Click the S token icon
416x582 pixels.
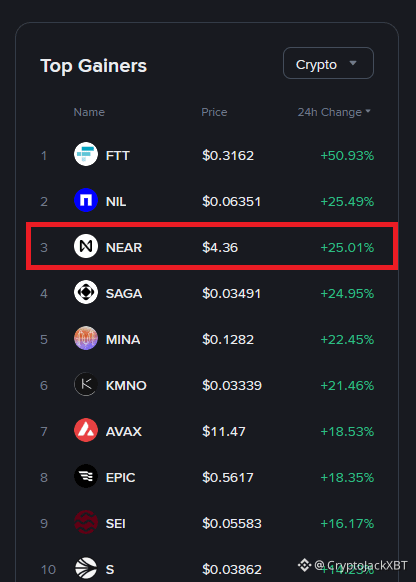(x=86, y=568)
